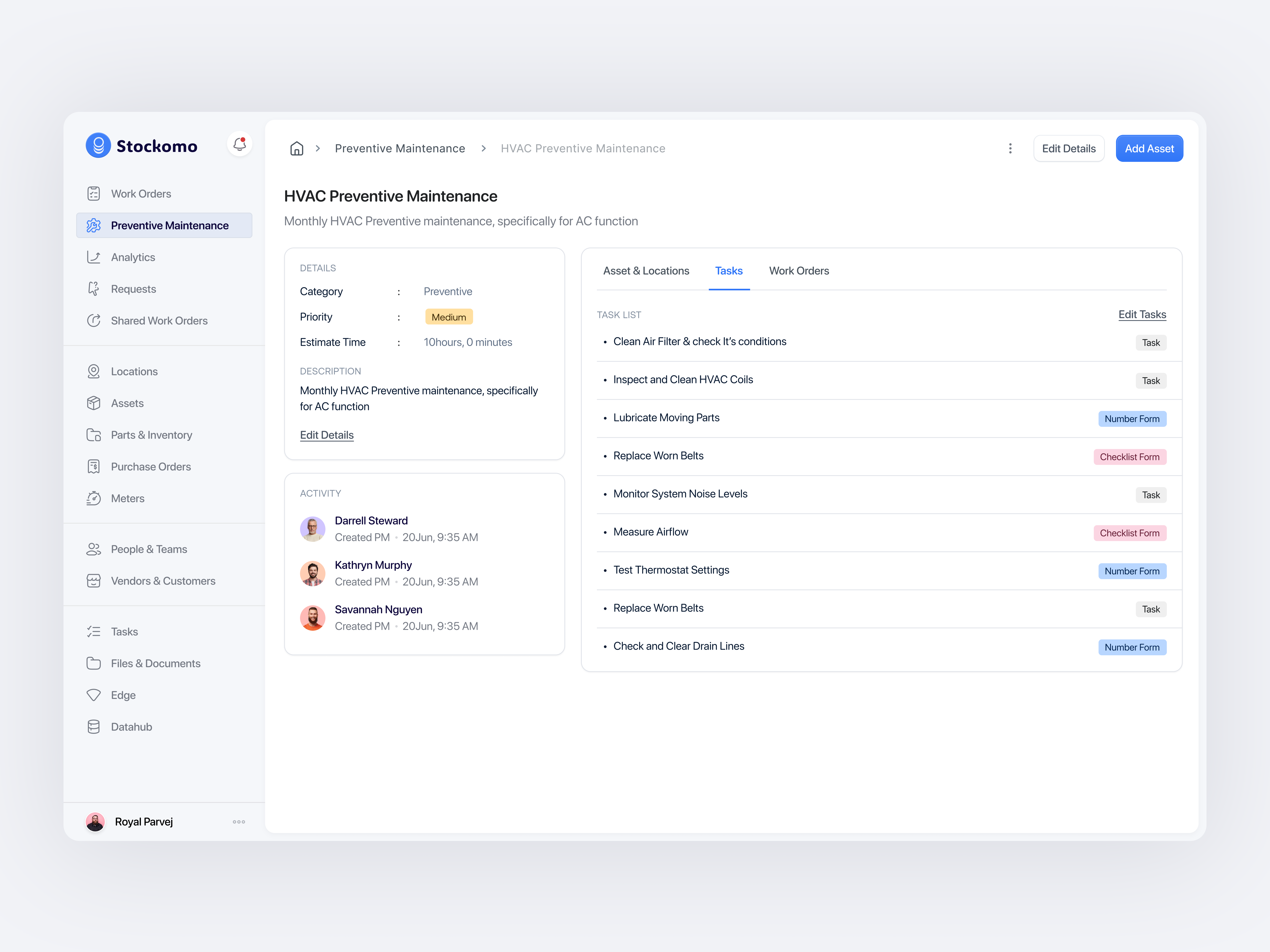
Task: Click the Preventive Maintenance gear icon
Action: [x=94, y=226]
